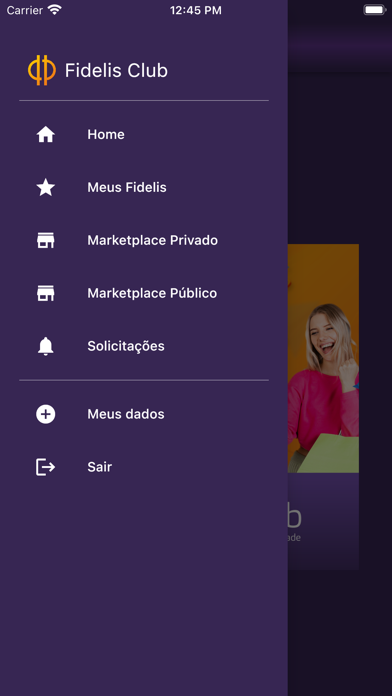This screenshot has width=392, height=696.
Task: Click the Fidelis Club logo icon
Action: 42,70
